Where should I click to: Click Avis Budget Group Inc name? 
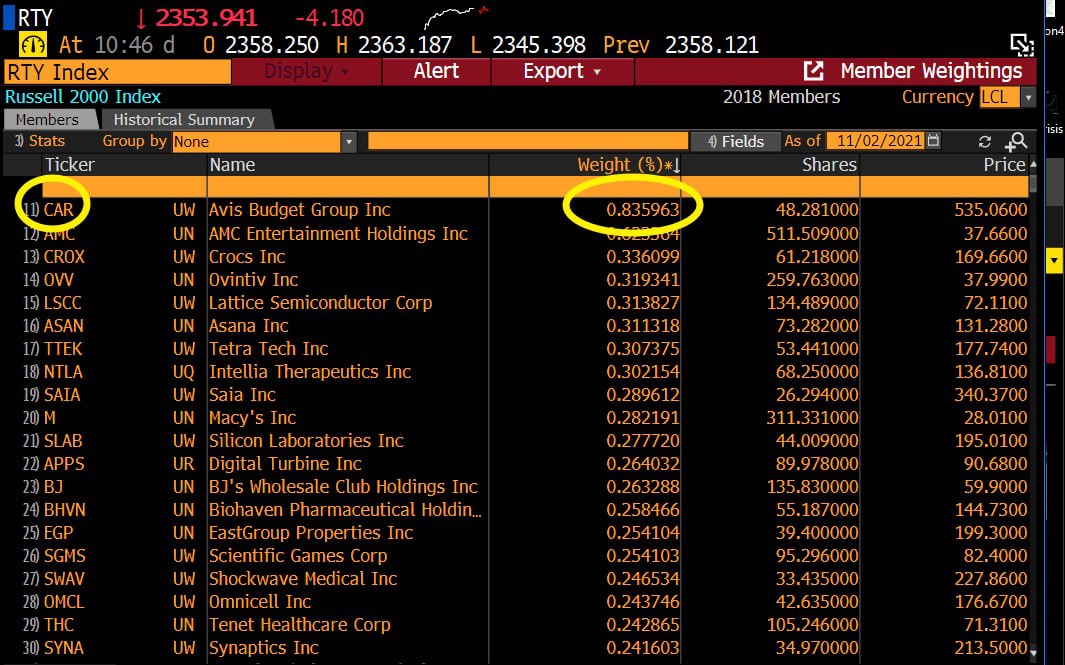[x=300, y=210]
